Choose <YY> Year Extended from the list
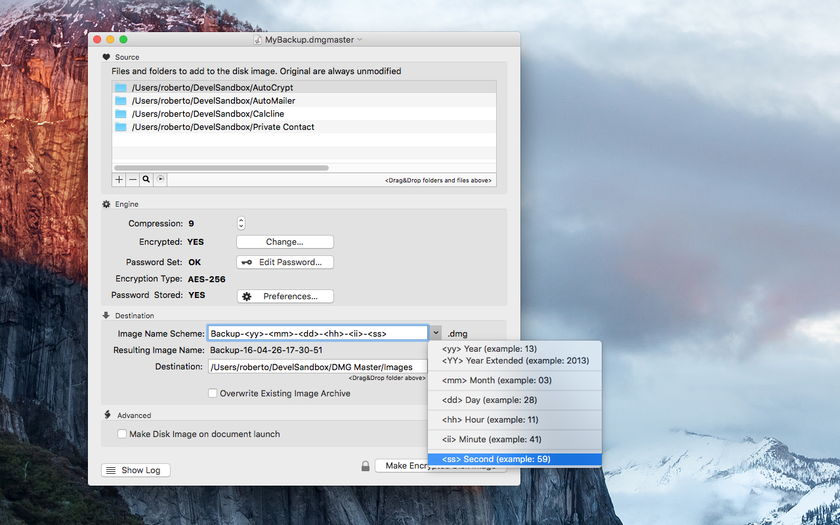The width and height of the screenshot is (840, 525). [x=514, y=361]
